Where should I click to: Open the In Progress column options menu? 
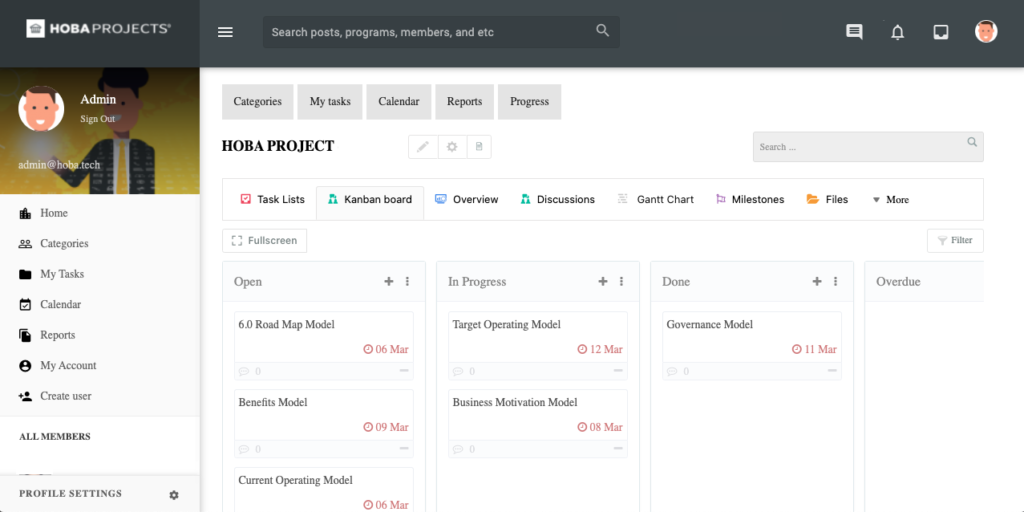click(x=621, y=282)
